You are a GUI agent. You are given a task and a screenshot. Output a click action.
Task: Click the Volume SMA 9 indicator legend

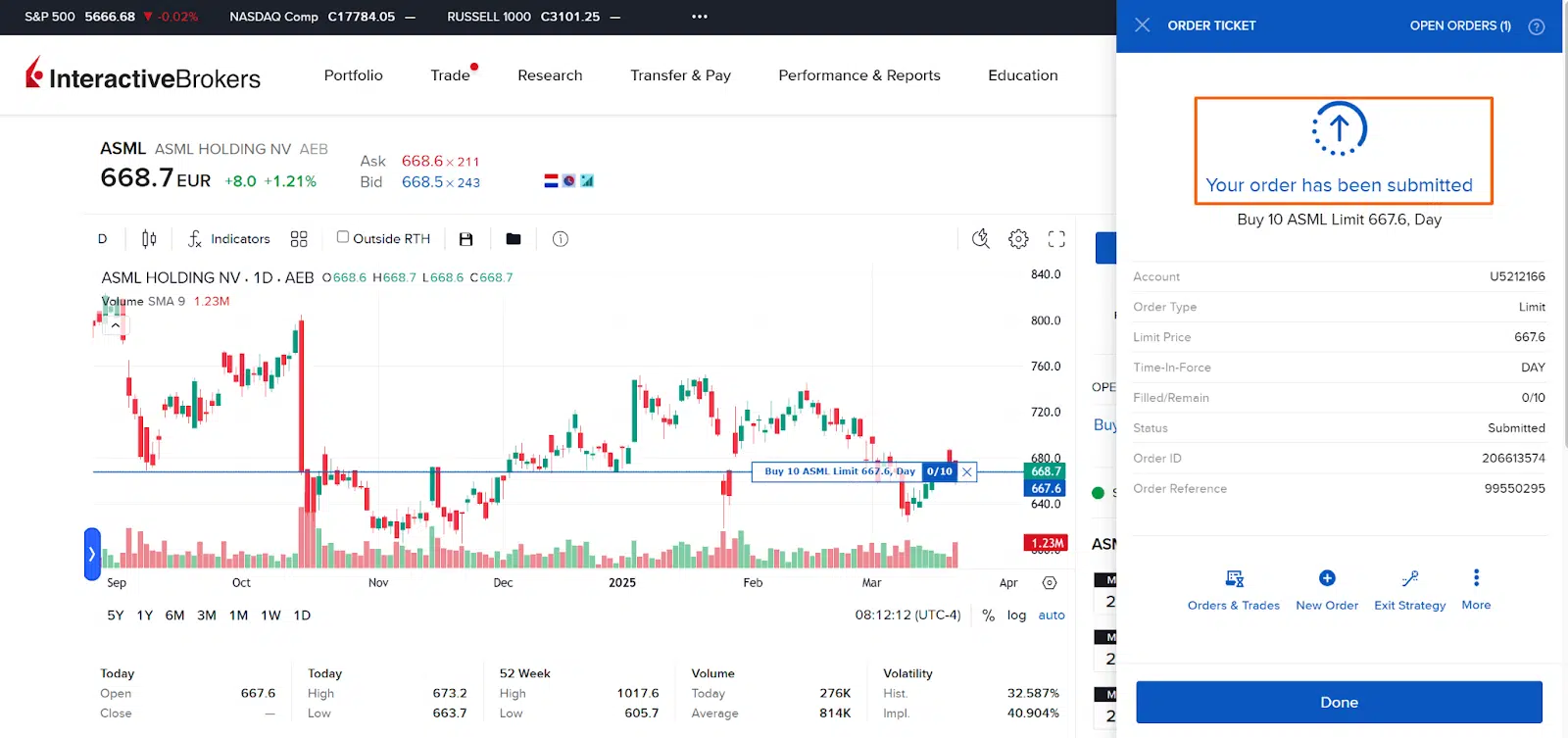(x=166, y=301)
